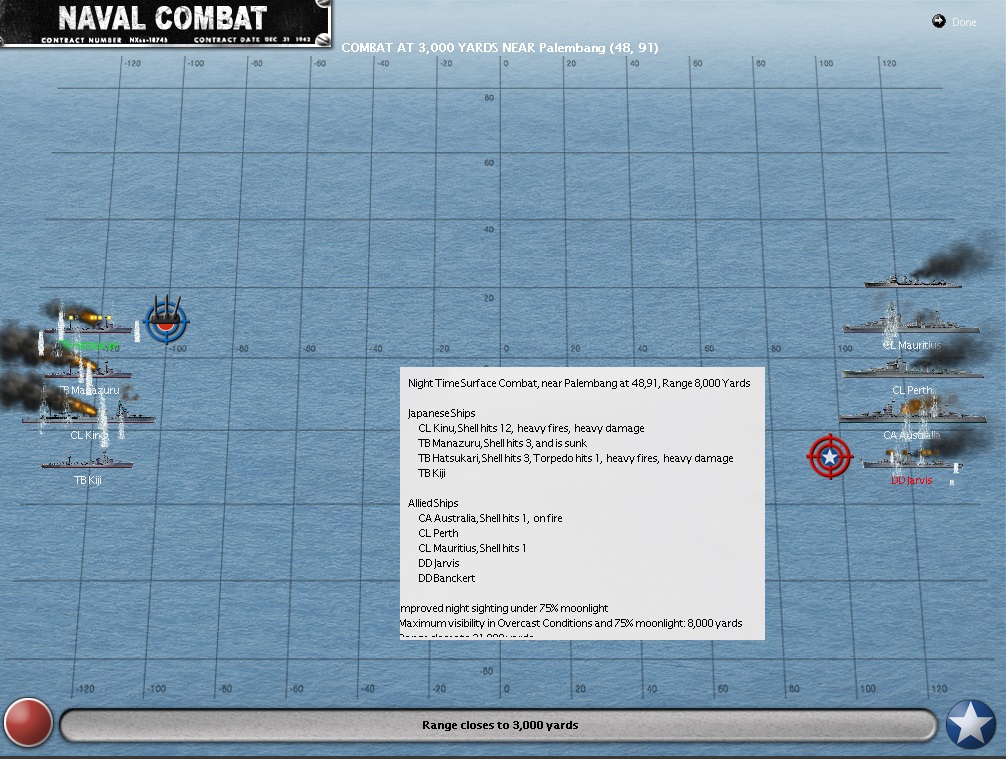This screenshot has height=761, width=1006.
Task: Click the 'DD Banckert' line in report
Action: pyautogui.click(x=447, y=578)
